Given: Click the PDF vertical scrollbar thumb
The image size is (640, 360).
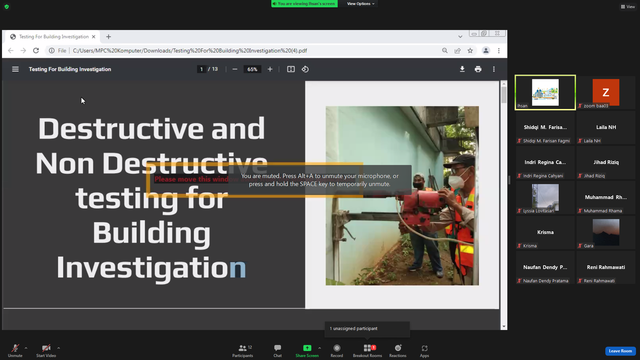Looking at the screenshot, I should [x=504, y=95].
